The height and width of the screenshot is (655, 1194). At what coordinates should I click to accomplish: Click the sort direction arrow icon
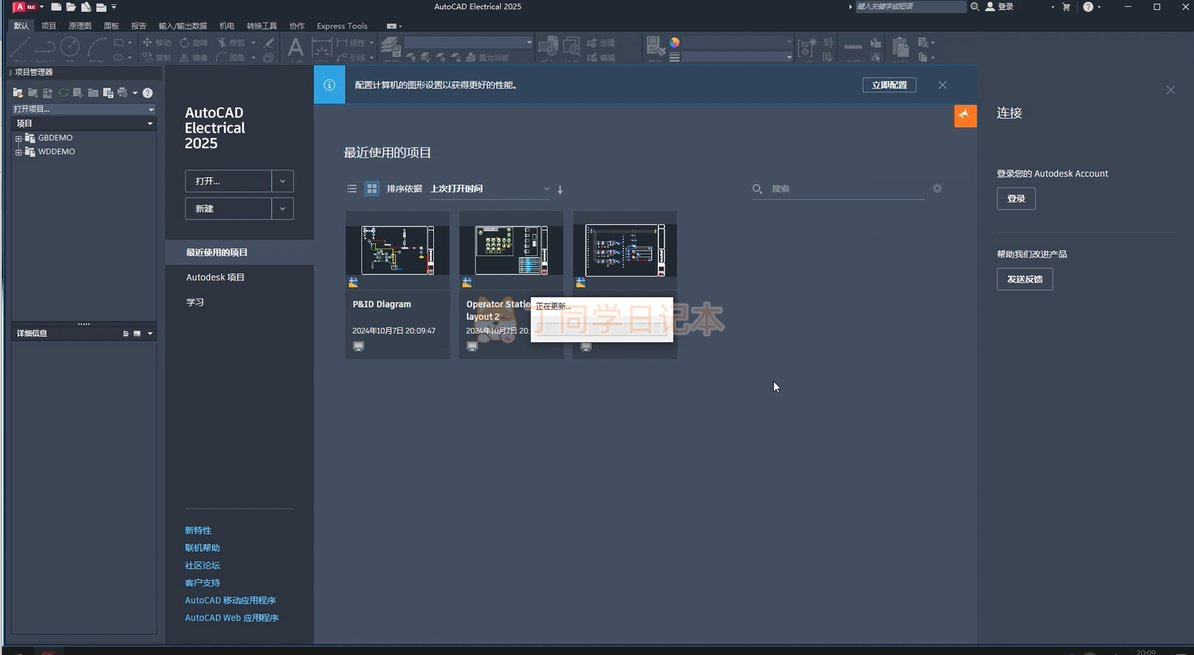(x=560, y=189)
